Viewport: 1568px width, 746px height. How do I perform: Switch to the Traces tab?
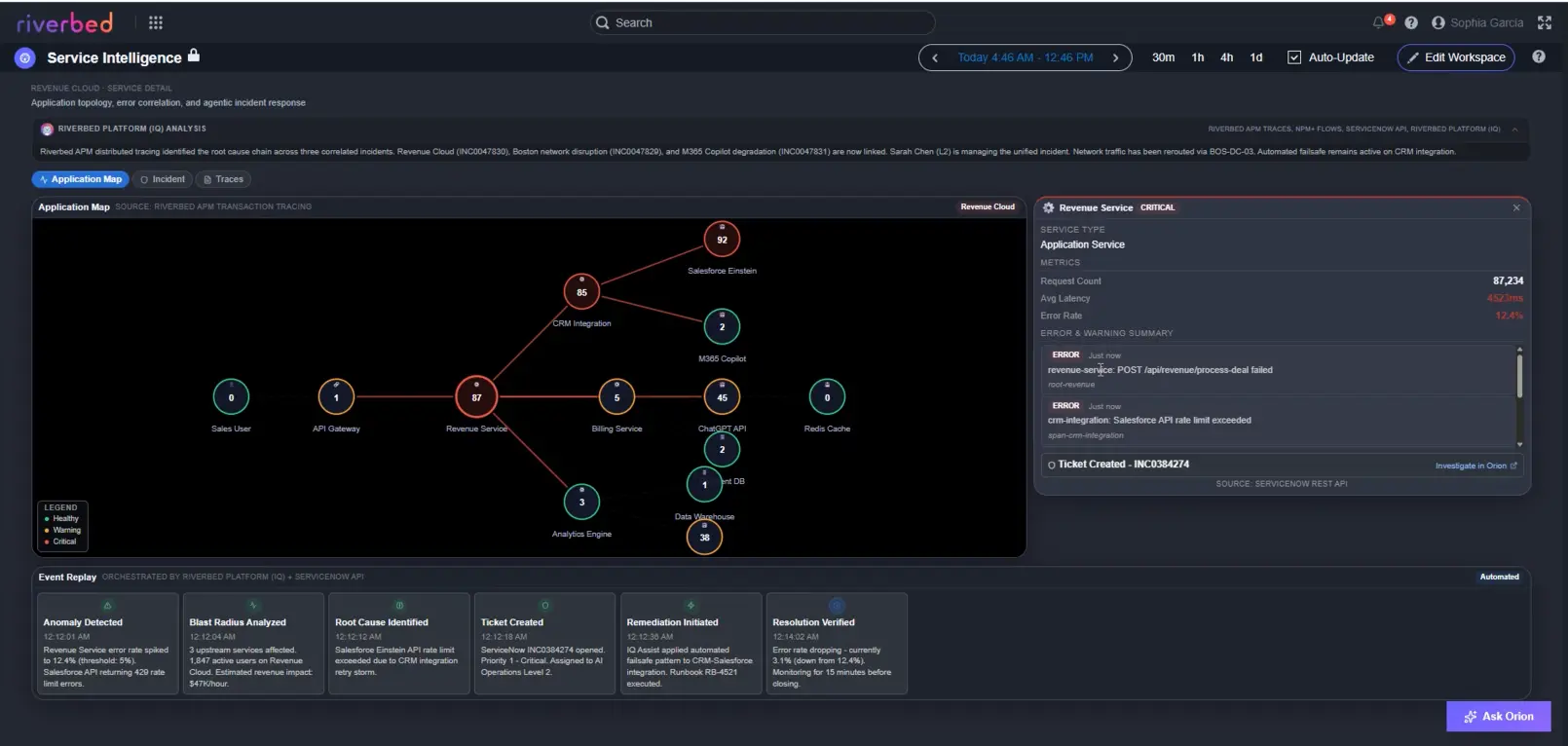point(224,179)
